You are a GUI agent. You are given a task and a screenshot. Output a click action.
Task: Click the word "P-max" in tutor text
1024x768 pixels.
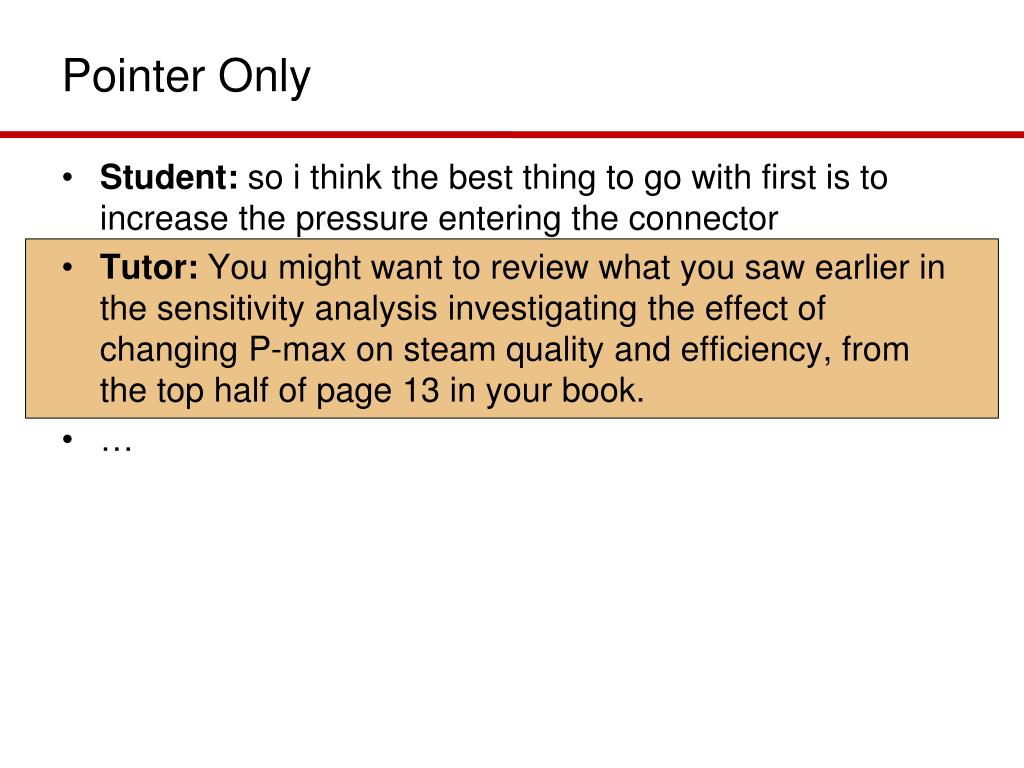297,349
